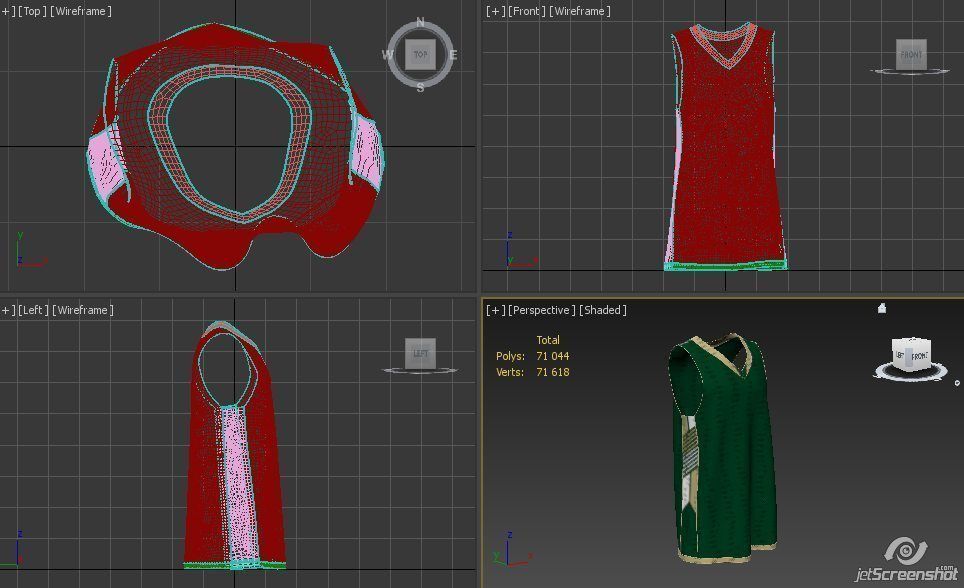Click the compass ring under the Left ViewCube
The height and width of the screenshot is (588, 964).
point(421,370)
